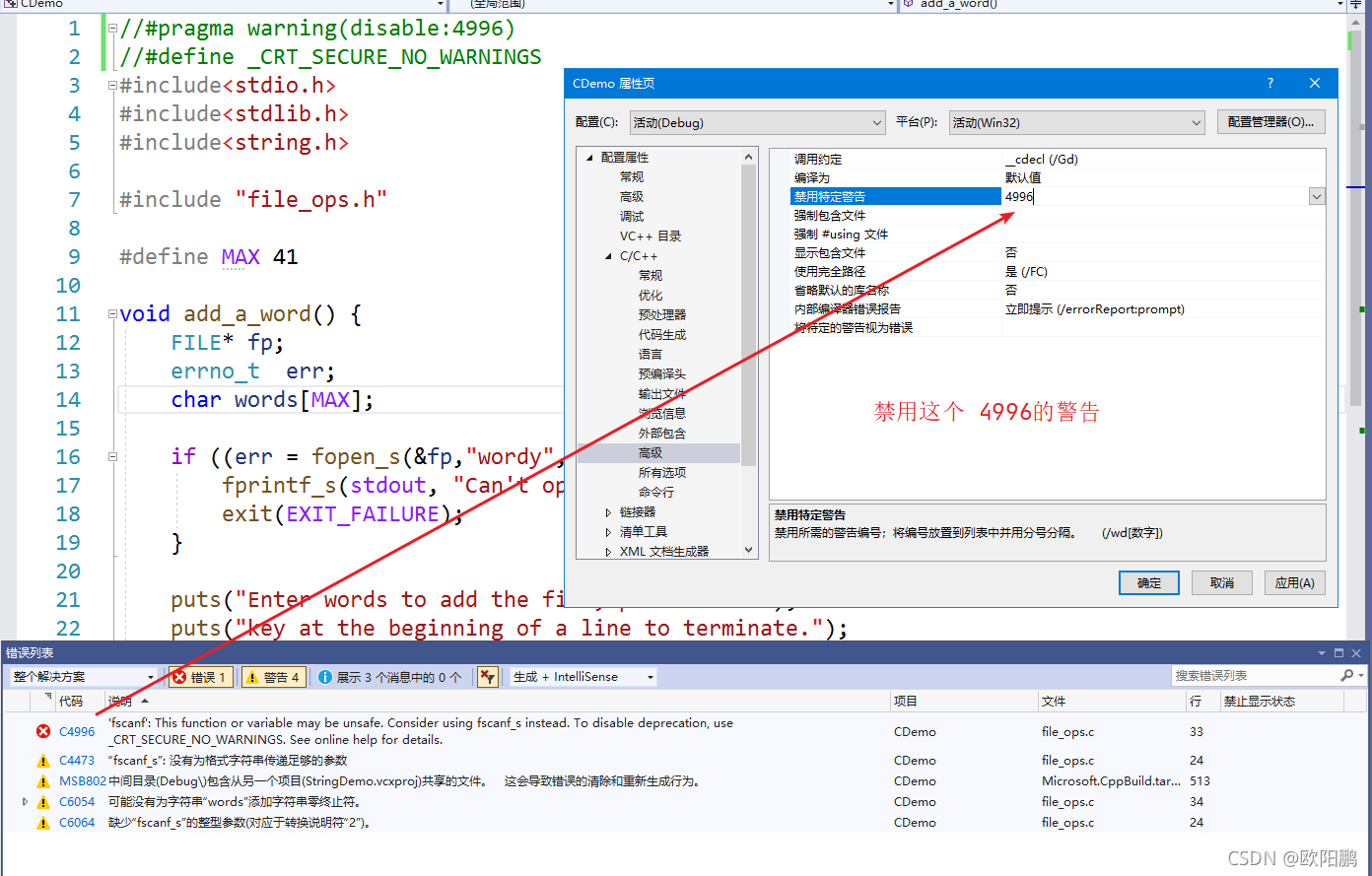Click the help question mark in CDemo dialog
This screenshot has height=876, width=1372.
coord(1269,84)
